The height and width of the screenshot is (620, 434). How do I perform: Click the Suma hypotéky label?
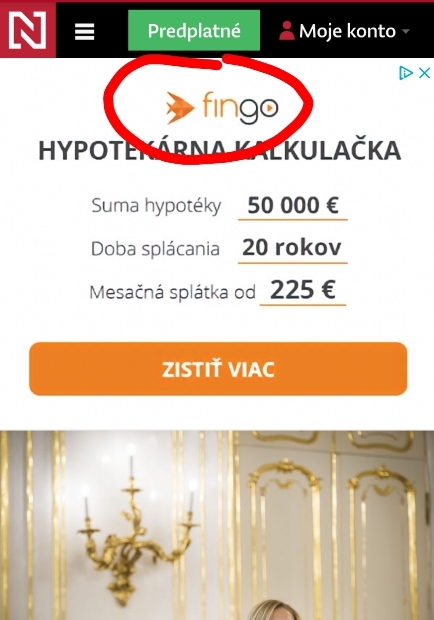click(156, 206)
